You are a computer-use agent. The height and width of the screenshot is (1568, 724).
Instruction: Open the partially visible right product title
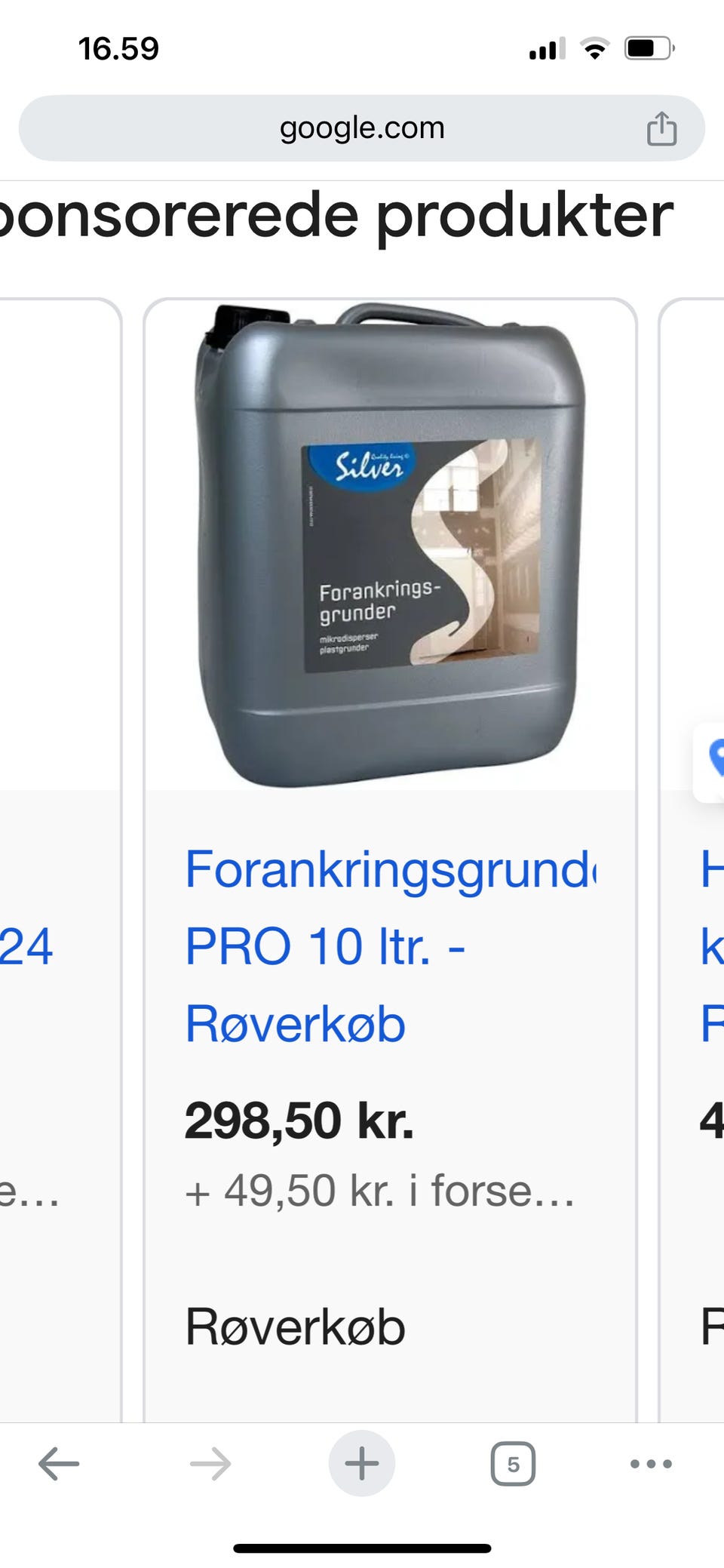click(x=712, y=946)
